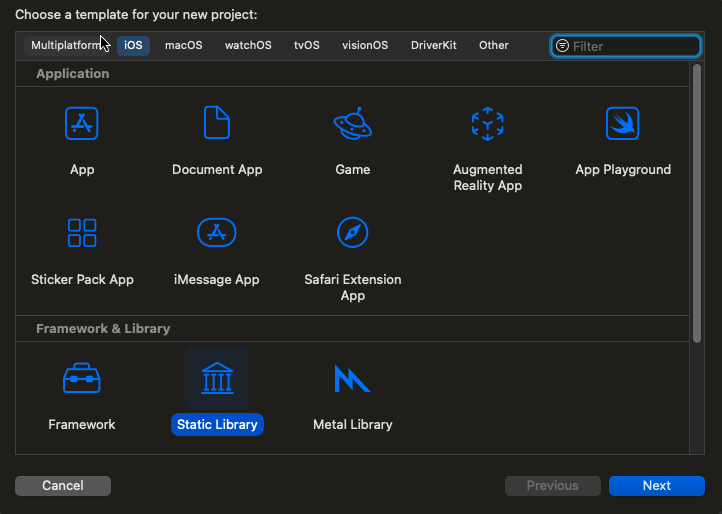This screenshot has width=722, height=514.
Task: Select the Sticker Pack App grid icon
Action: point(82,233)
